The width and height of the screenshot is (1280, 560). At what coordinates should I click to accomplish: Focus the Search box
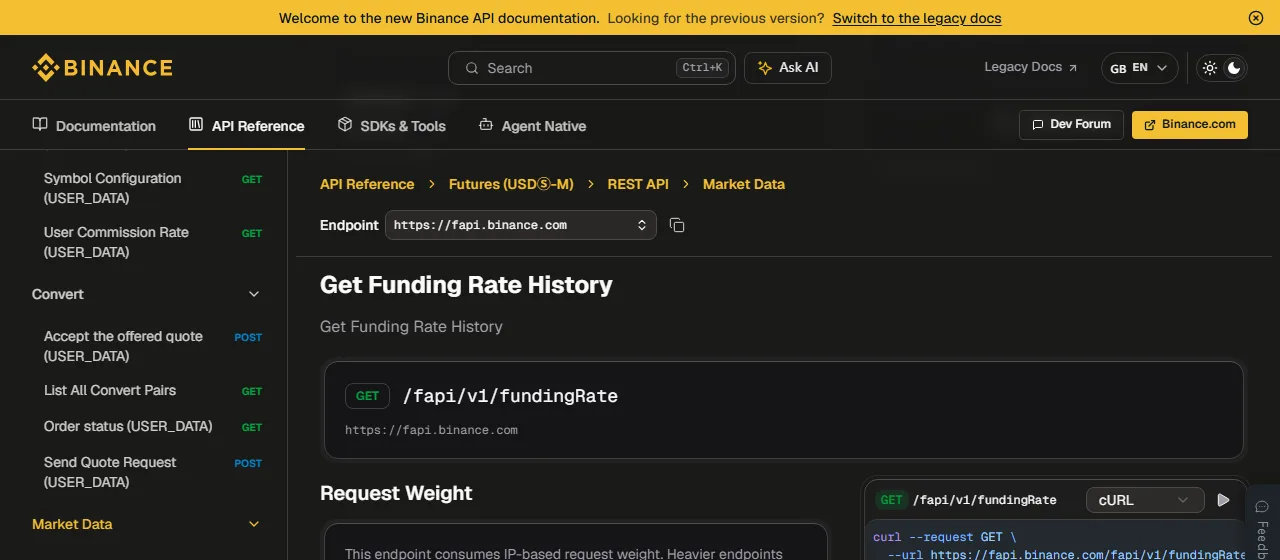point(591,68)
